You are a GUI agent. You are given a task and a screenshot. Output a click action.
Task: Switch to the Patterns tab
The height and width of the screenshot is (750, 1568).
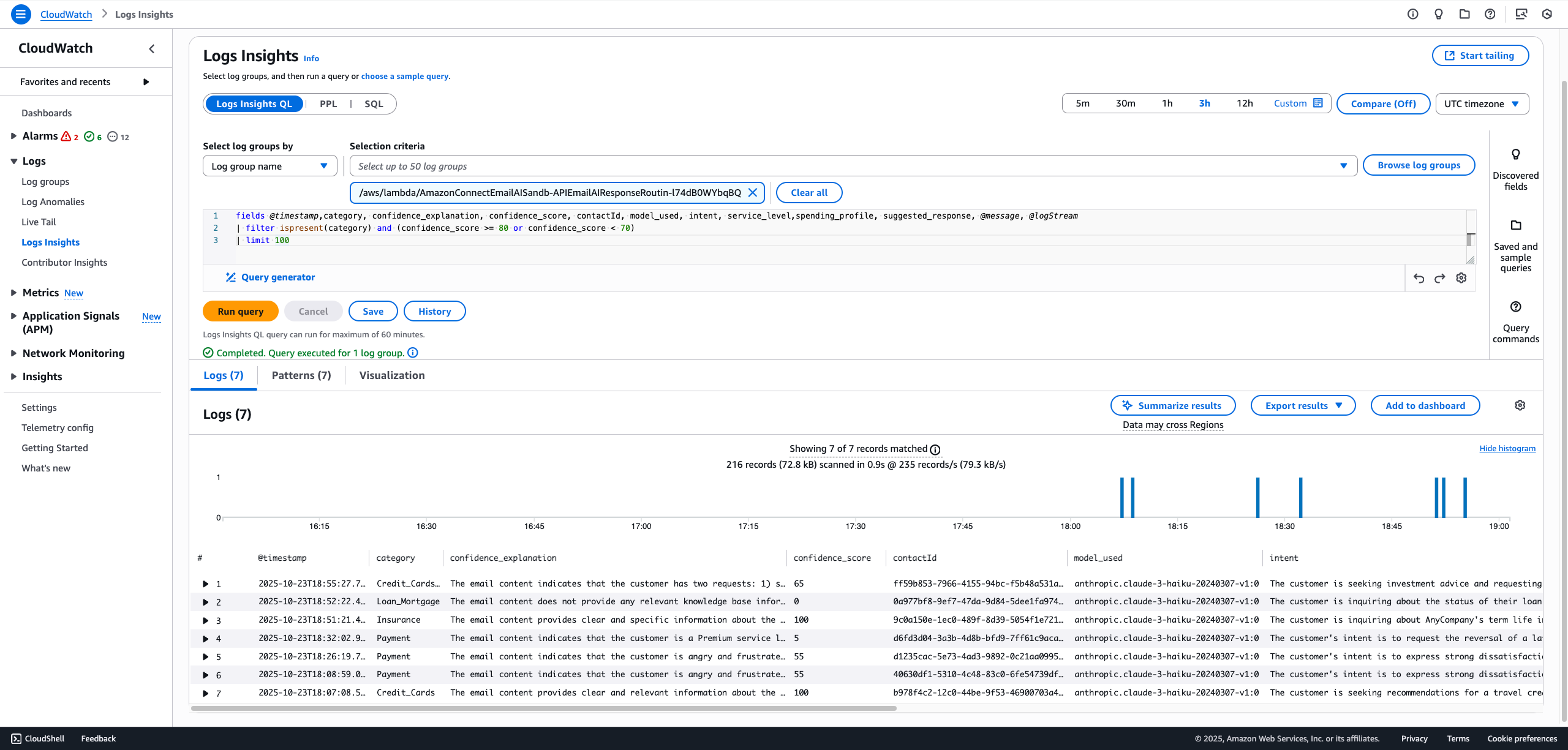click(301, 375)
